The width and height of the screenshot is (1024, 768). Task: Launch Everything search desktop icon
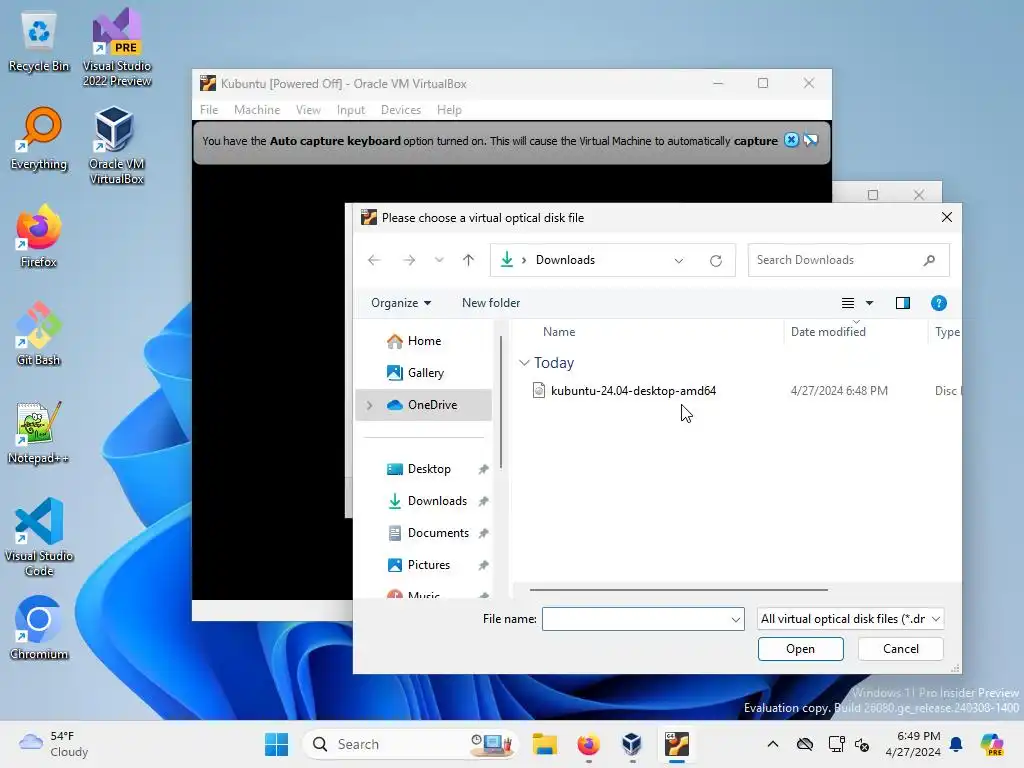coord(39,138)
